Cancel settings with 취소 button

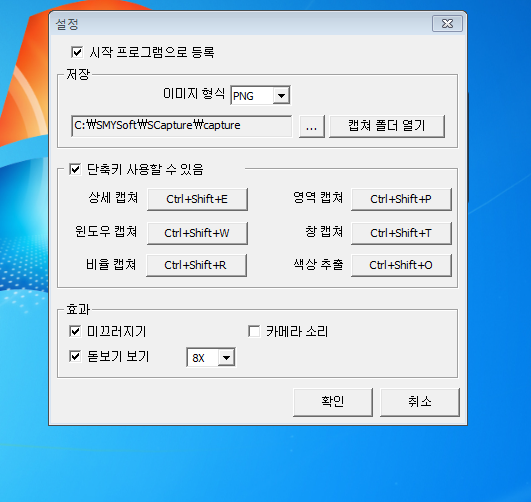(420, 402)
